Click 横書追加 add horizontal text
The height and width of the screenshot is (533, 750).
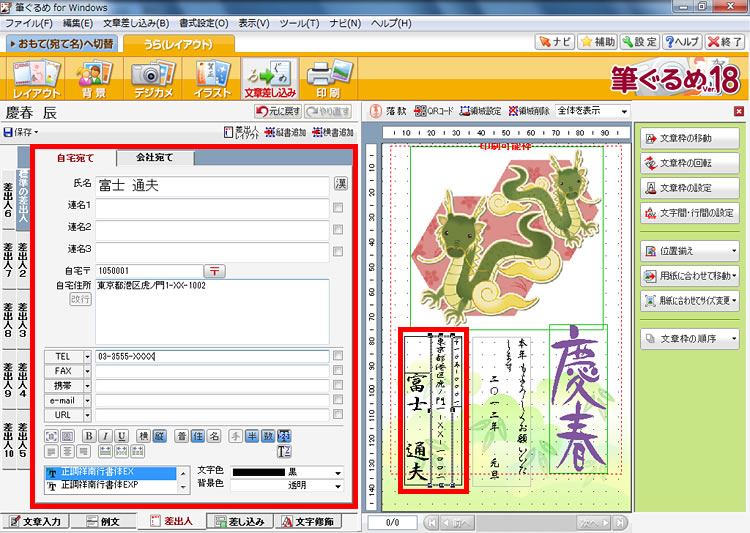(333, 132)
